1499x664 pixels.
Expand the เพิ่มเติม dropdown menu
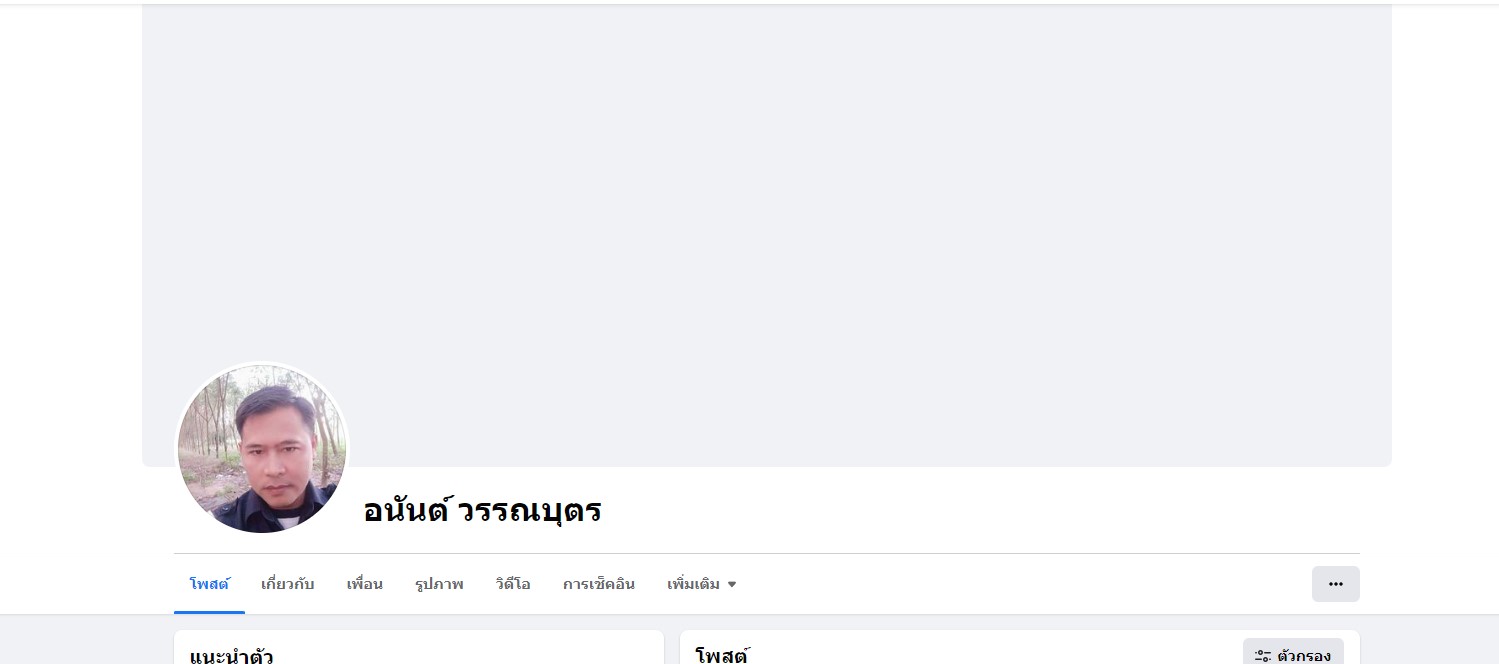702,584
